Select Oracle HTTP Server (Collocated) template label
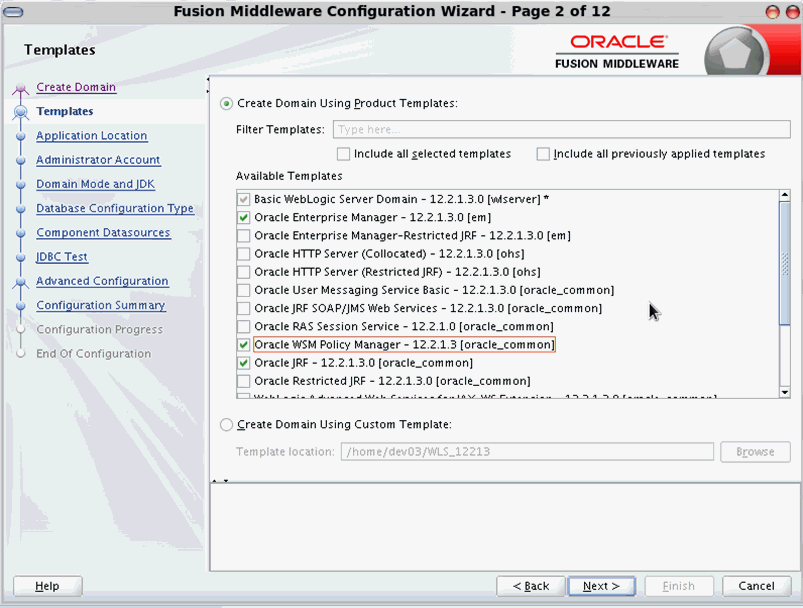 pos(389,254)
